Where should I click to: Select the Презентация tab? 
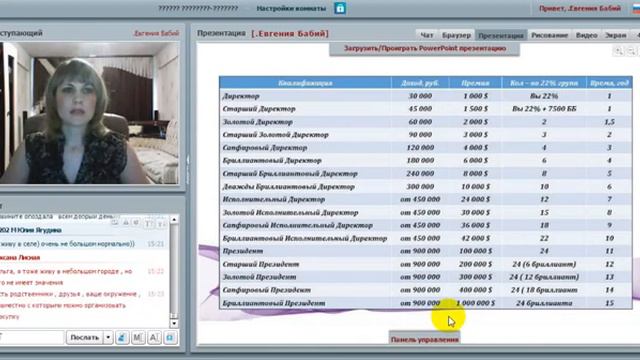tap(501, 35)
